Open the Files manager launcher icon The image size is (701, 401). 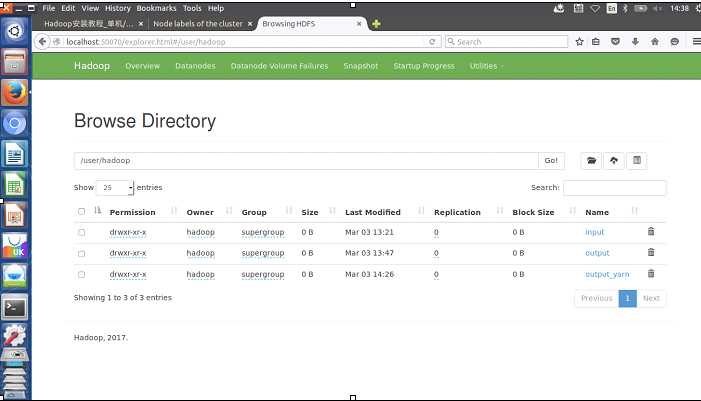click(15, 62)
